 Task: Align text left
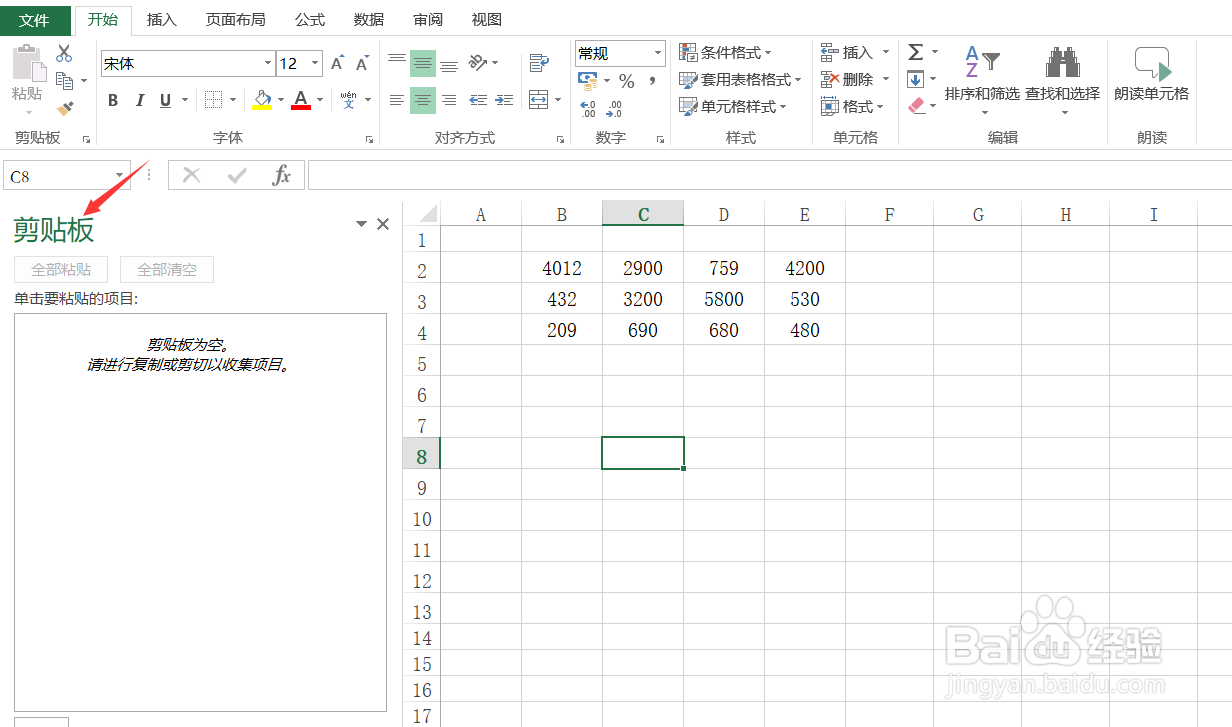click(397, 100)
